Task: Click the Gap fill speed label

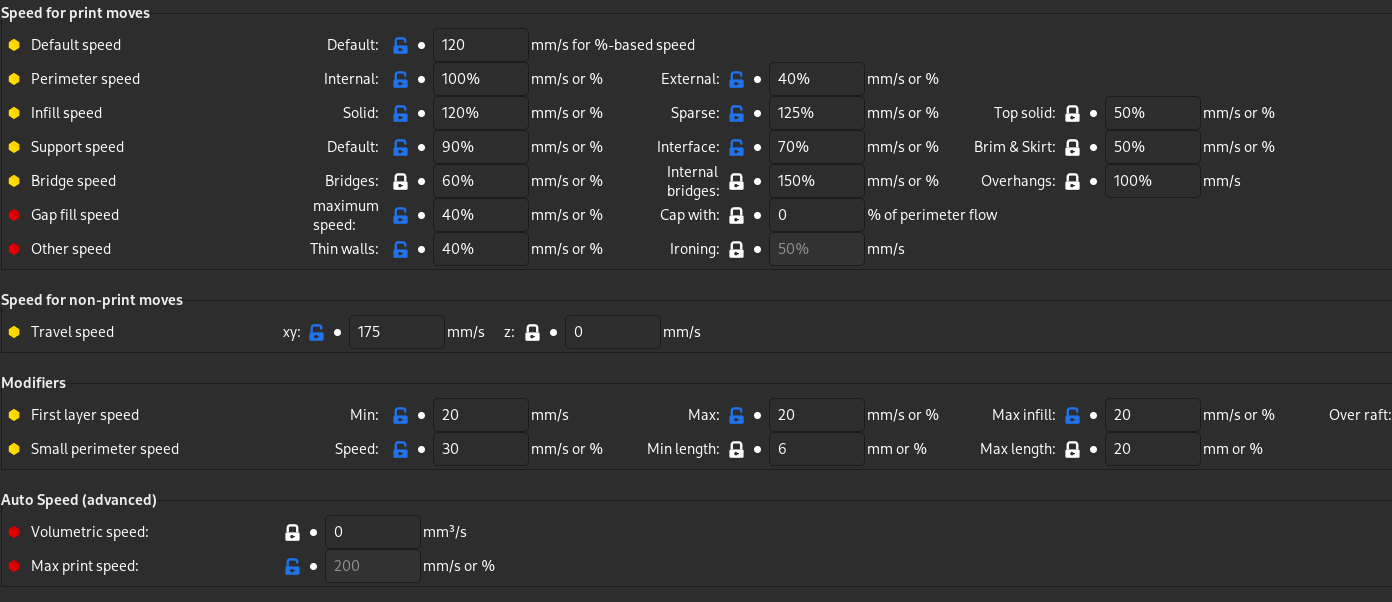Action: click(x=75, y=215)
